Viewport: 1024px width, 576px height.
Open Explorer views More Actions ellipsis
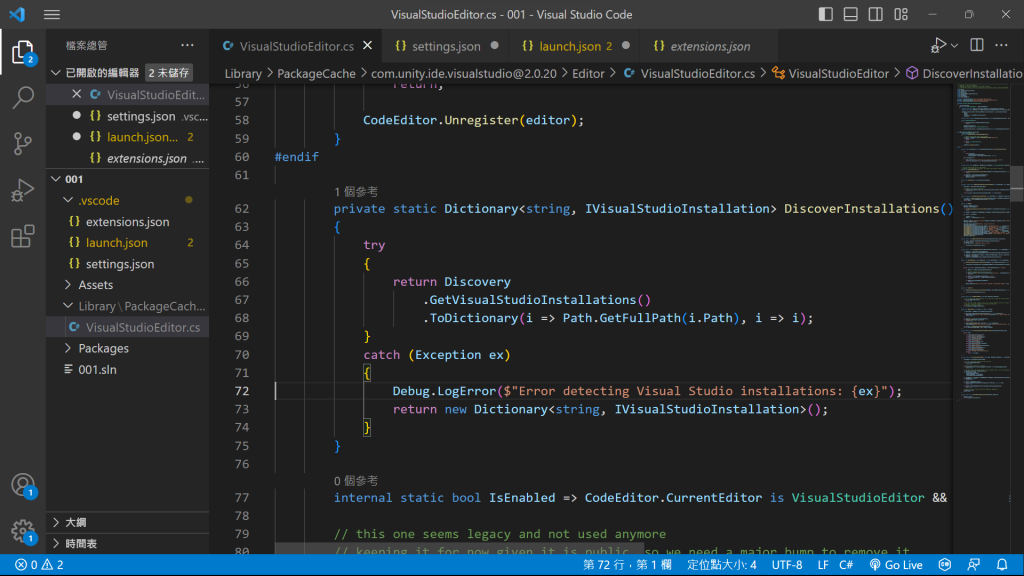(187, 45)
